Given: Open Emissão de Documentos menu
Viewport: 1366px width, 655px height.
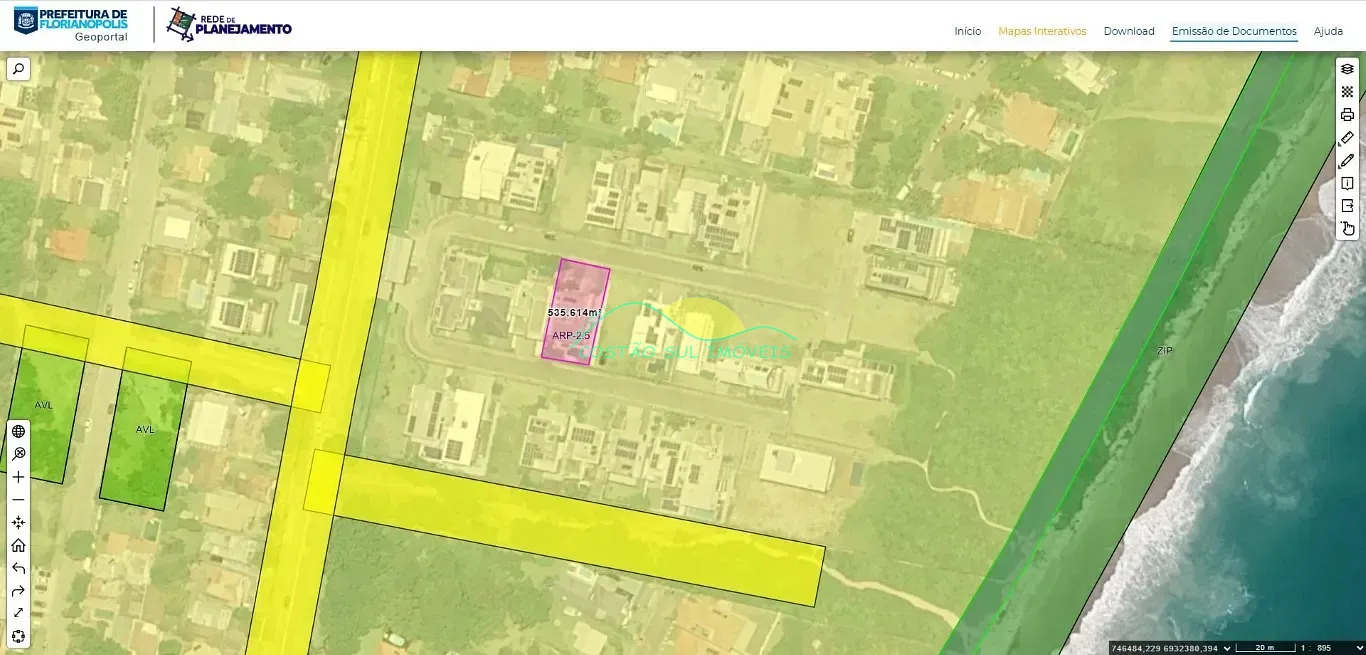Looking at the screenshot, I should [1234, 31].
